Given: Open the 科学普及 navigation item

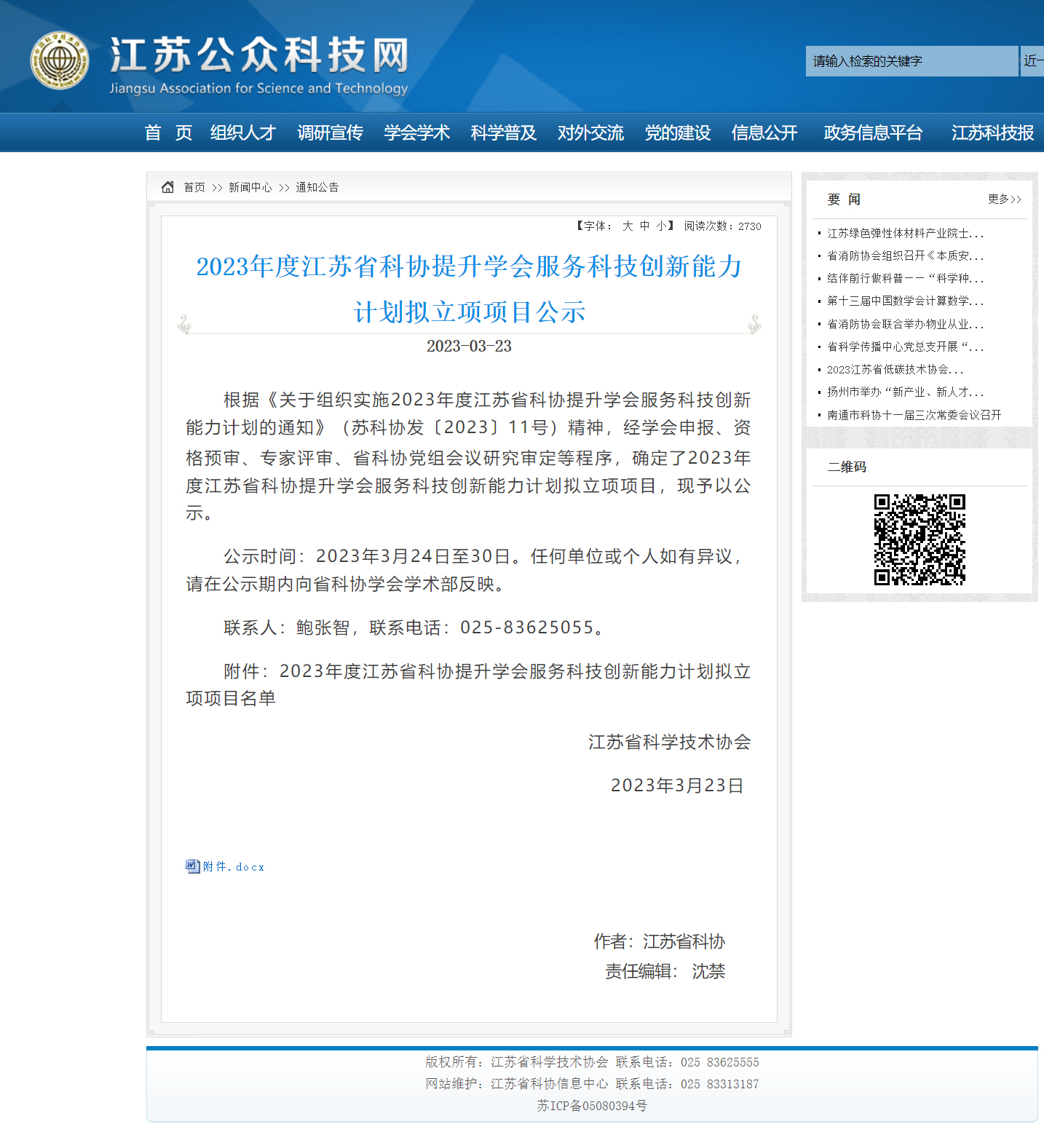Looking at the screenshot, I should [x=504, y=132].
